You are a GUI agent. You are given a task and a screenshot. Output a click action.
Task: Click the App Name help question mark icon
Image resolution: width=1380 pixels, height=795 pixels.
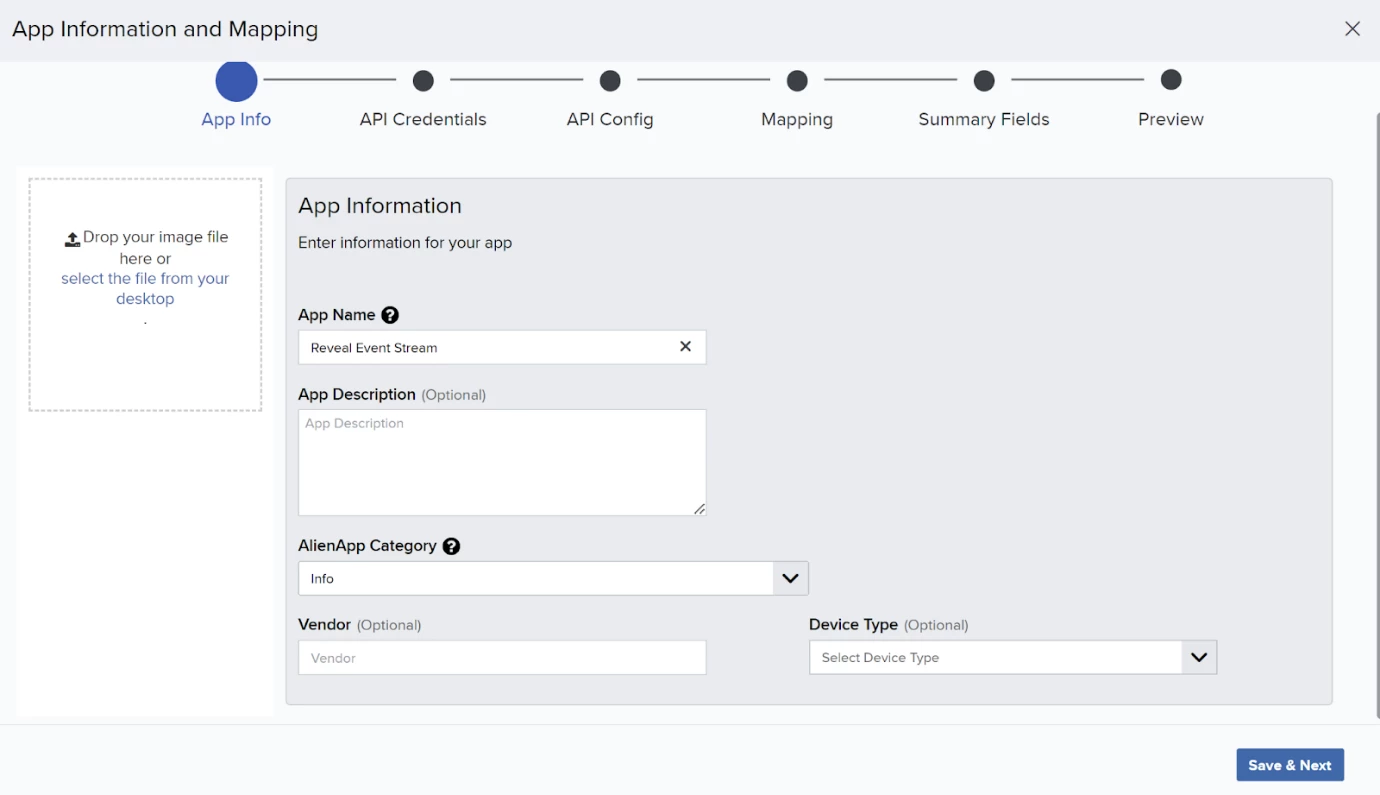390,315
